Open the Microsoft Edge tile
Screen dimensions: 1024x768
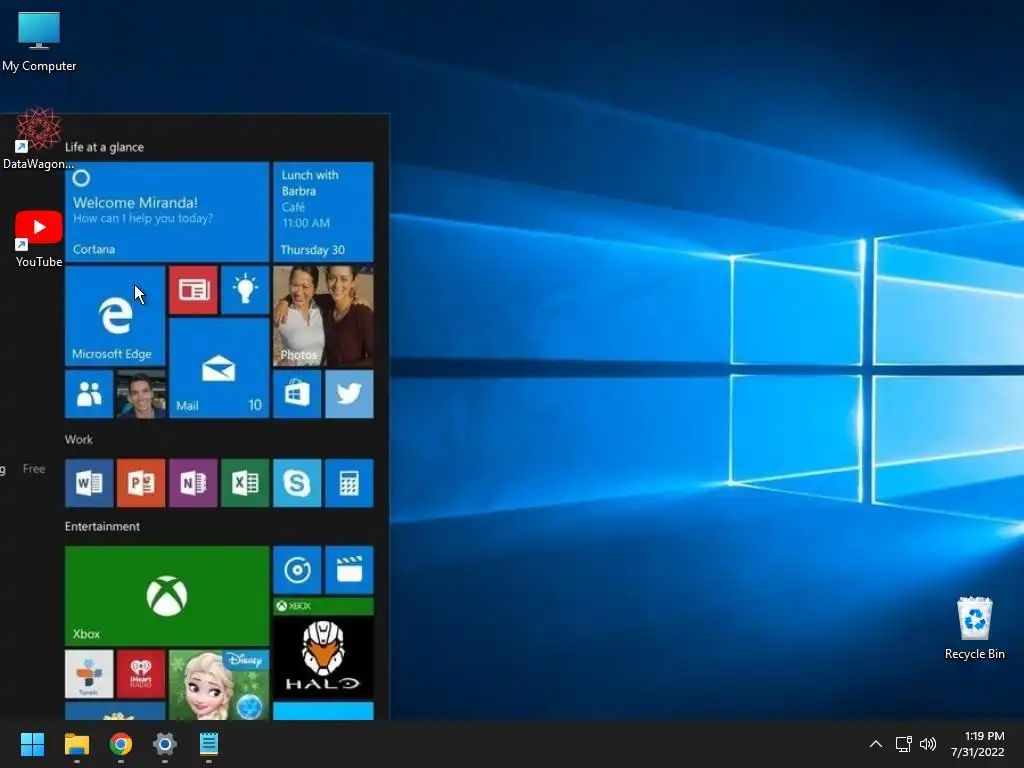pos(115,315)
